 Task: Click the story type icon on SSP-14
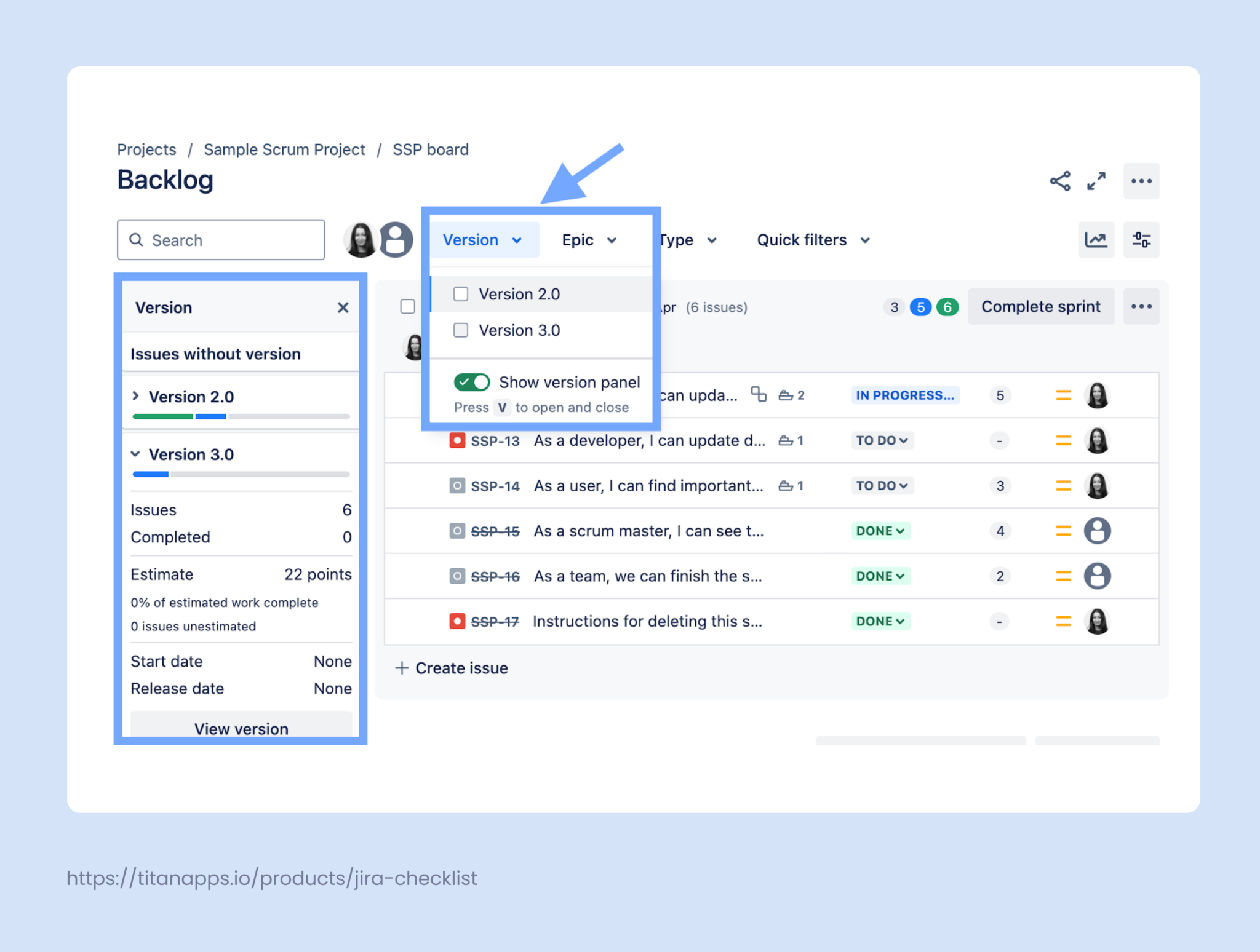point(457,485)
